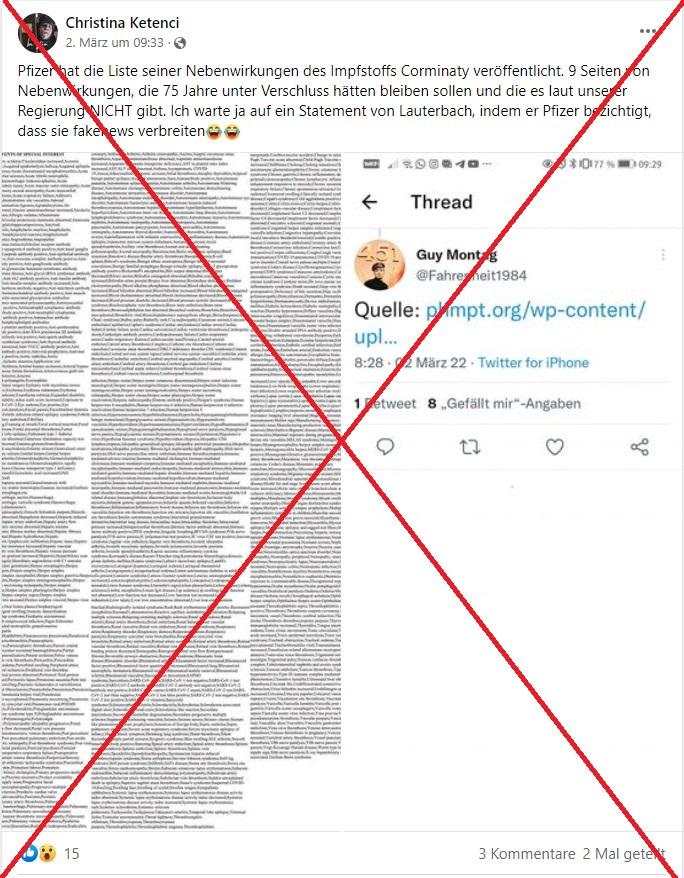Open the 3 Kommentare link
Viewport: 684px width, 878px height.
[x=526, y=854]
